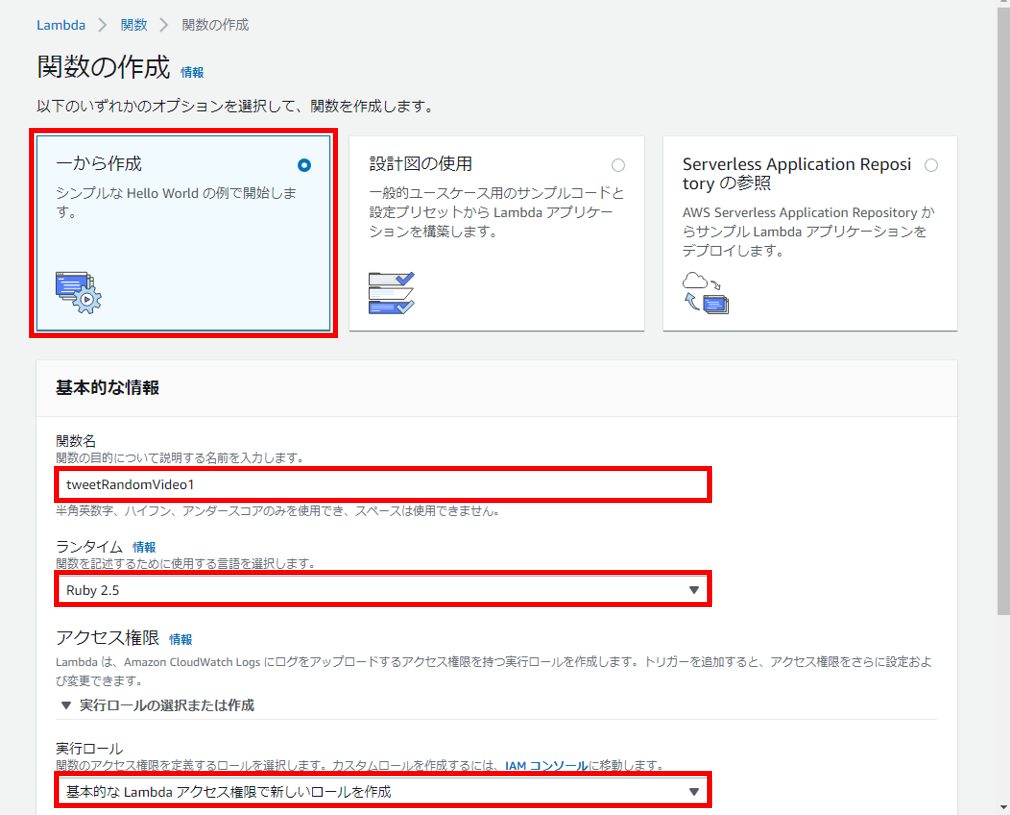Open the 実行ロール dropdown
Screen dimensions: 1010x815
click(x=384, y=791)
